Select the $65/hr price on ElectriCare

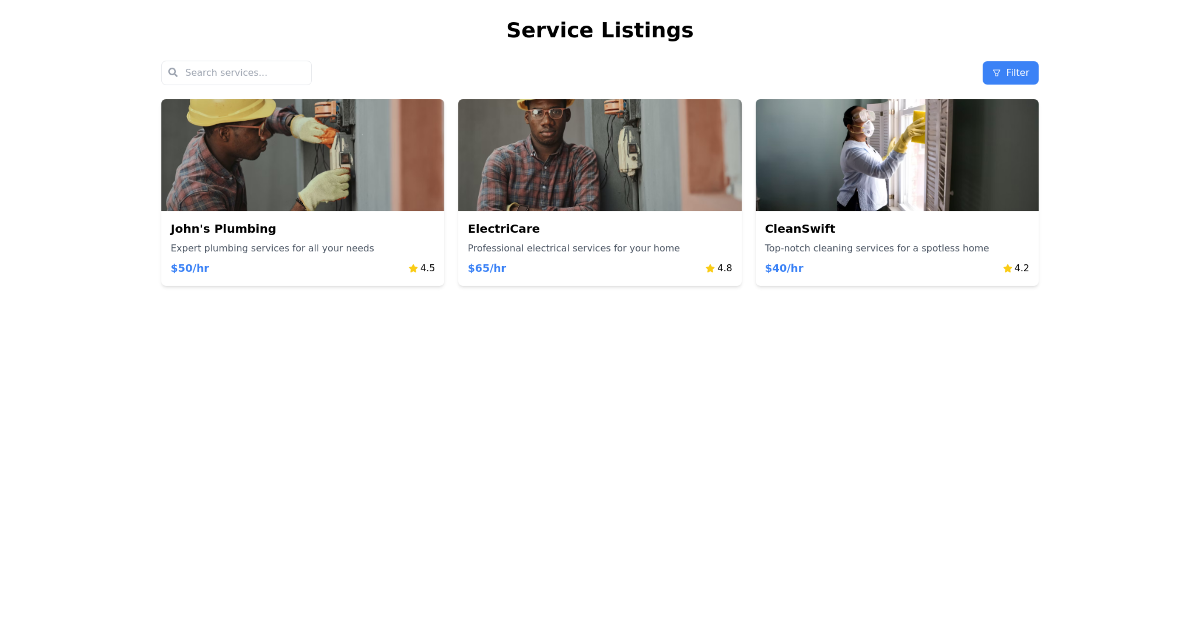(487, 268)
